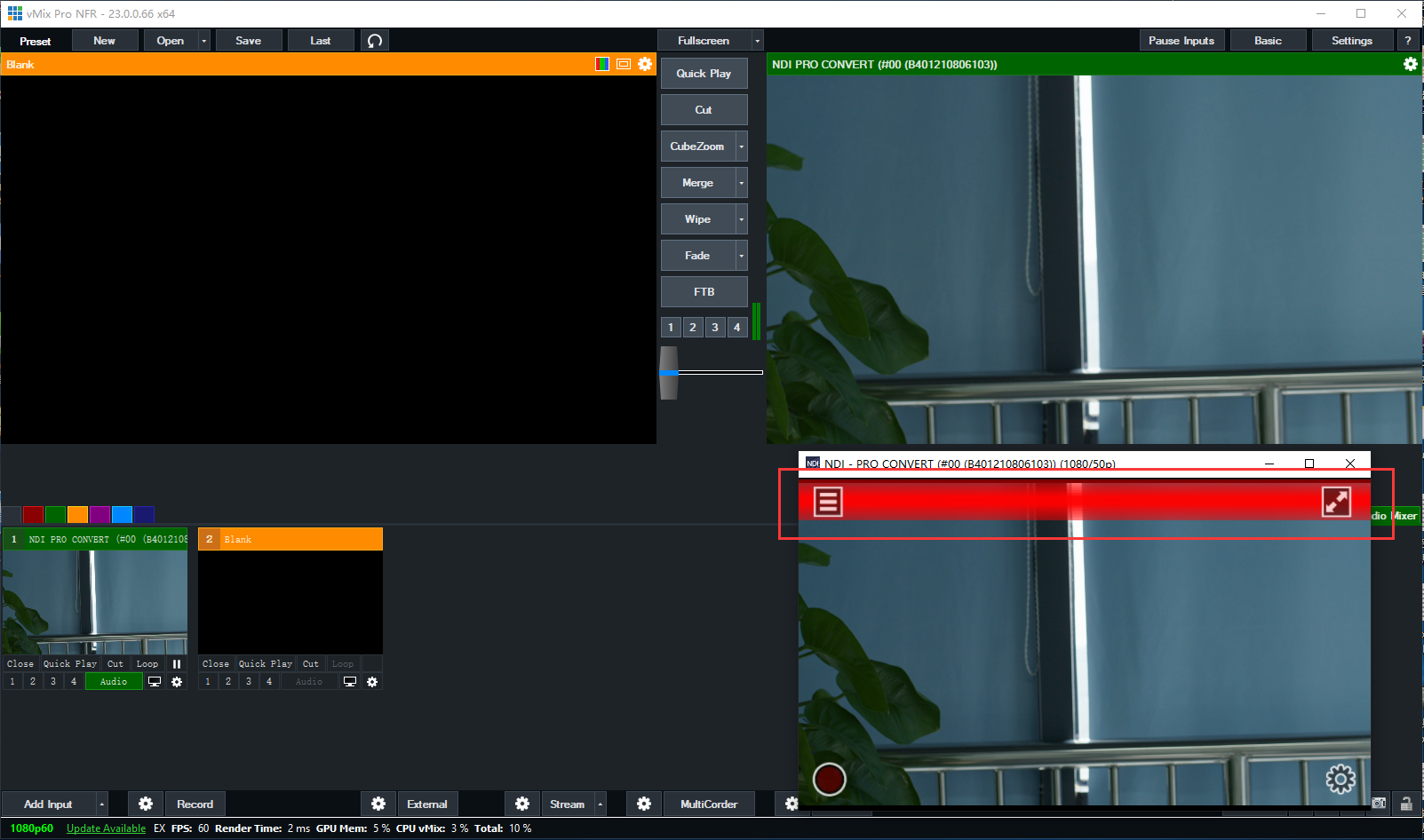Toggle overlay 1 on input 1
1424x840 pixels.
(12, 682)
